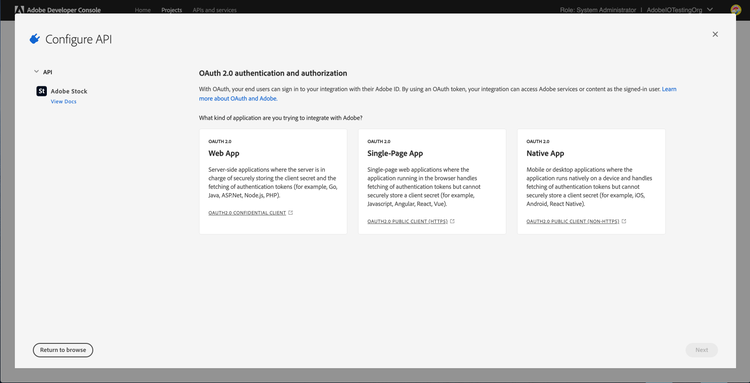Viewport: 750px width, 383px height.
Task: Open the View Docs link
Action: 64,101
